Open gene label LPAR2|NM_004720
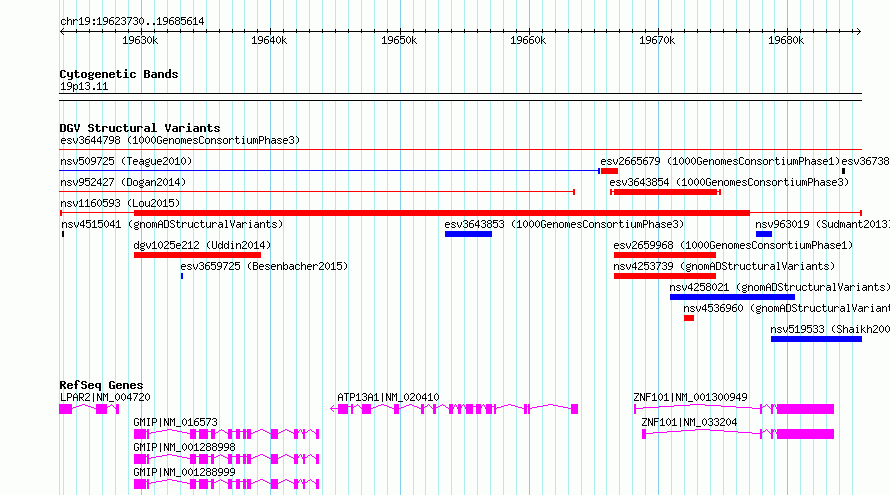The width and height of the screenshot is (890, 495). click(105, 397)
